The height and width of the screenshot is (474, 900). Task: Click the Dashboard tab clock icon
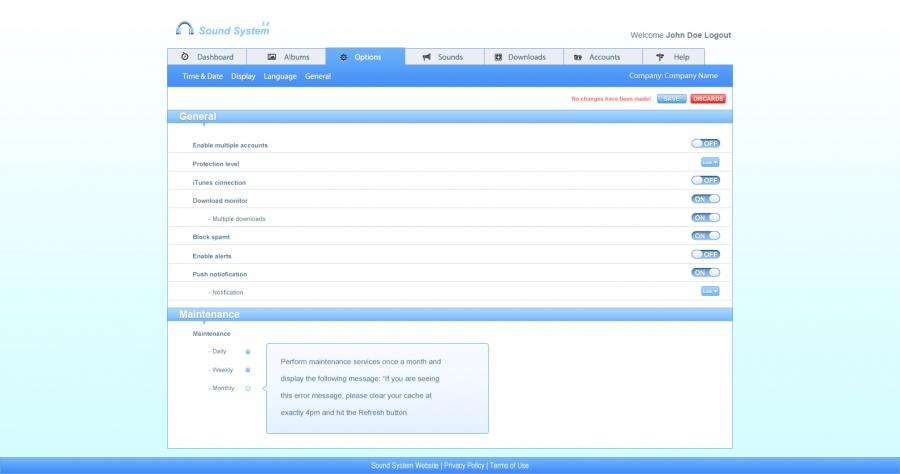pyautogui.click(x=185, y=57)
